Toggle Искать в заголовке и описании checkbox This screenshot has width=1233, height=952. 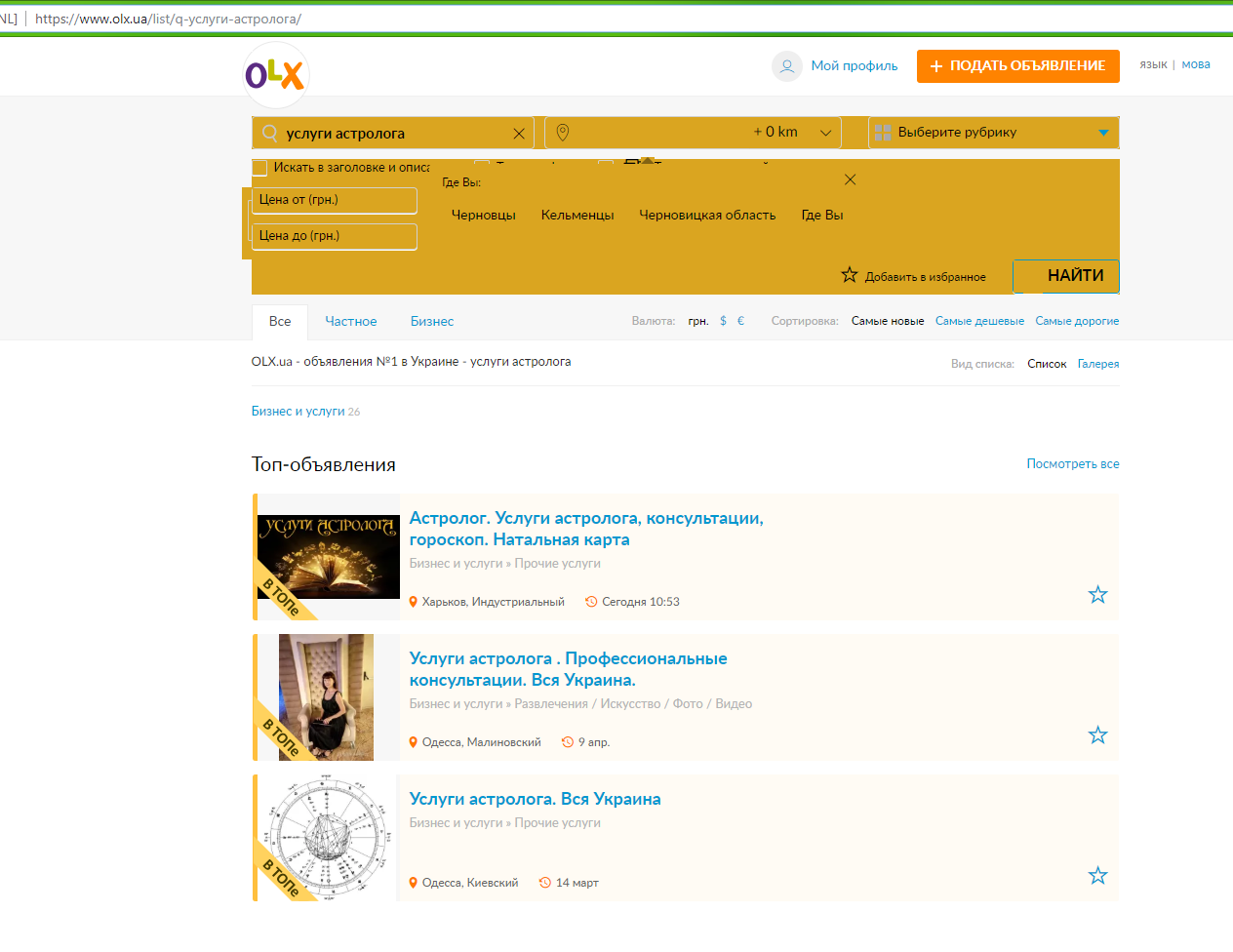[x=260, y=168]
